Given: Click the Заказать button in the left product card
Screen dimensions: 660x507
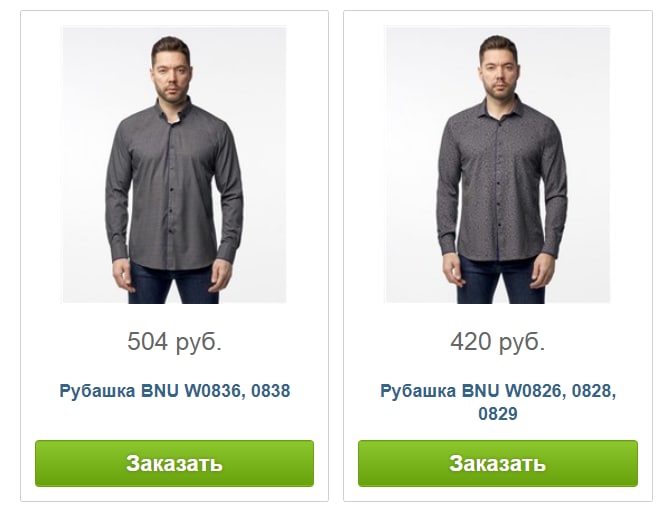Looking at the screenshot, I should pos(174,463).
